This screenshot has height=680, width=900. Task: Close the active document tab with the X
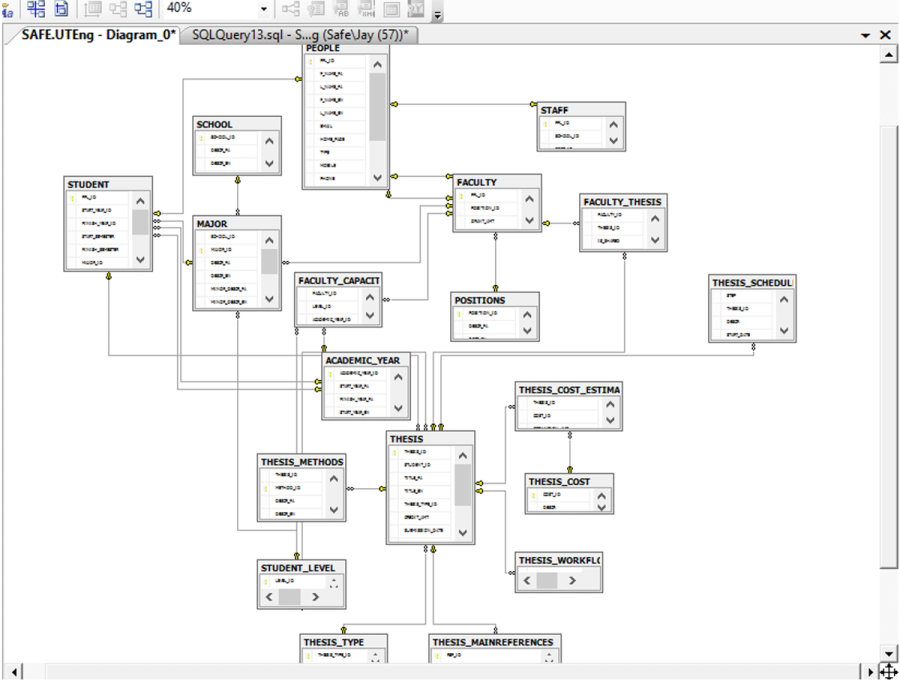886,36
